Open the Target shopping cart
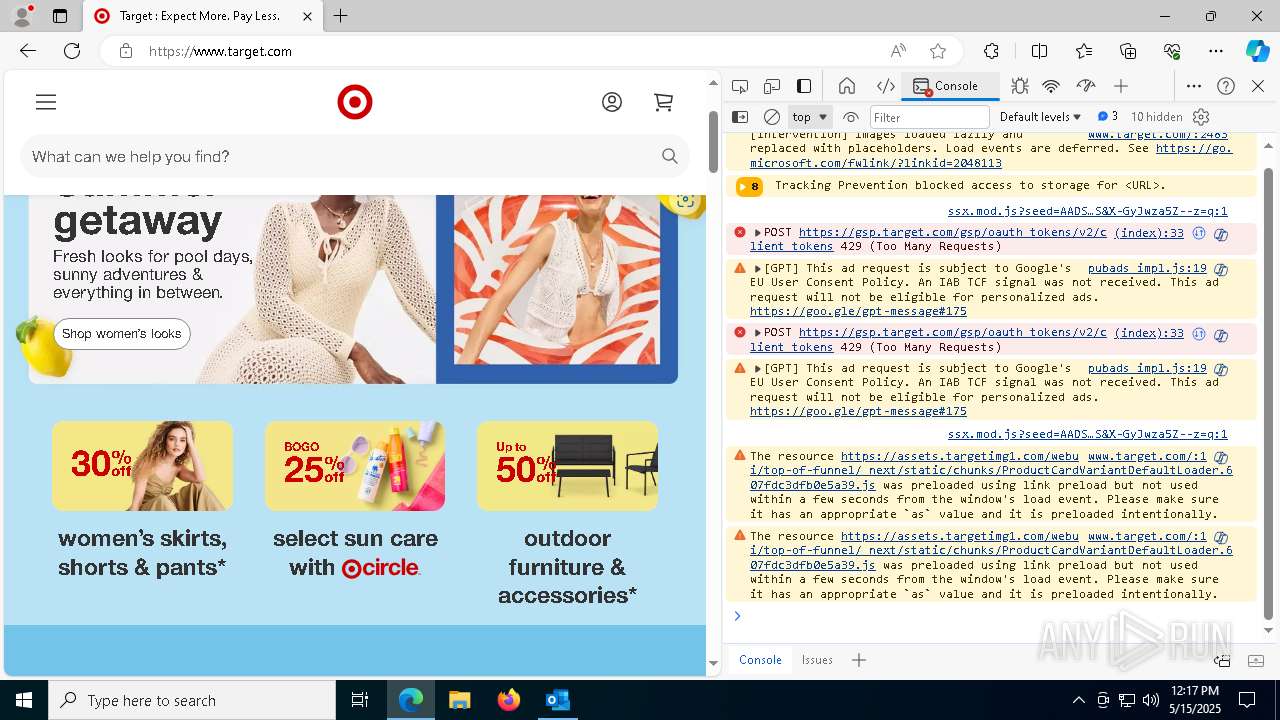The image size is (1280, 720). pos(663,102)
